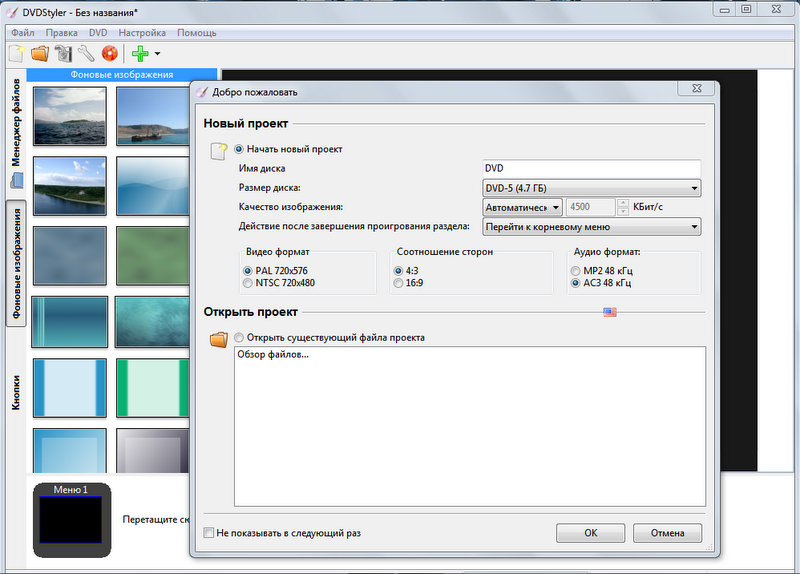Open the Правка menu
This screenshot has height=574, width=800.
62,33
